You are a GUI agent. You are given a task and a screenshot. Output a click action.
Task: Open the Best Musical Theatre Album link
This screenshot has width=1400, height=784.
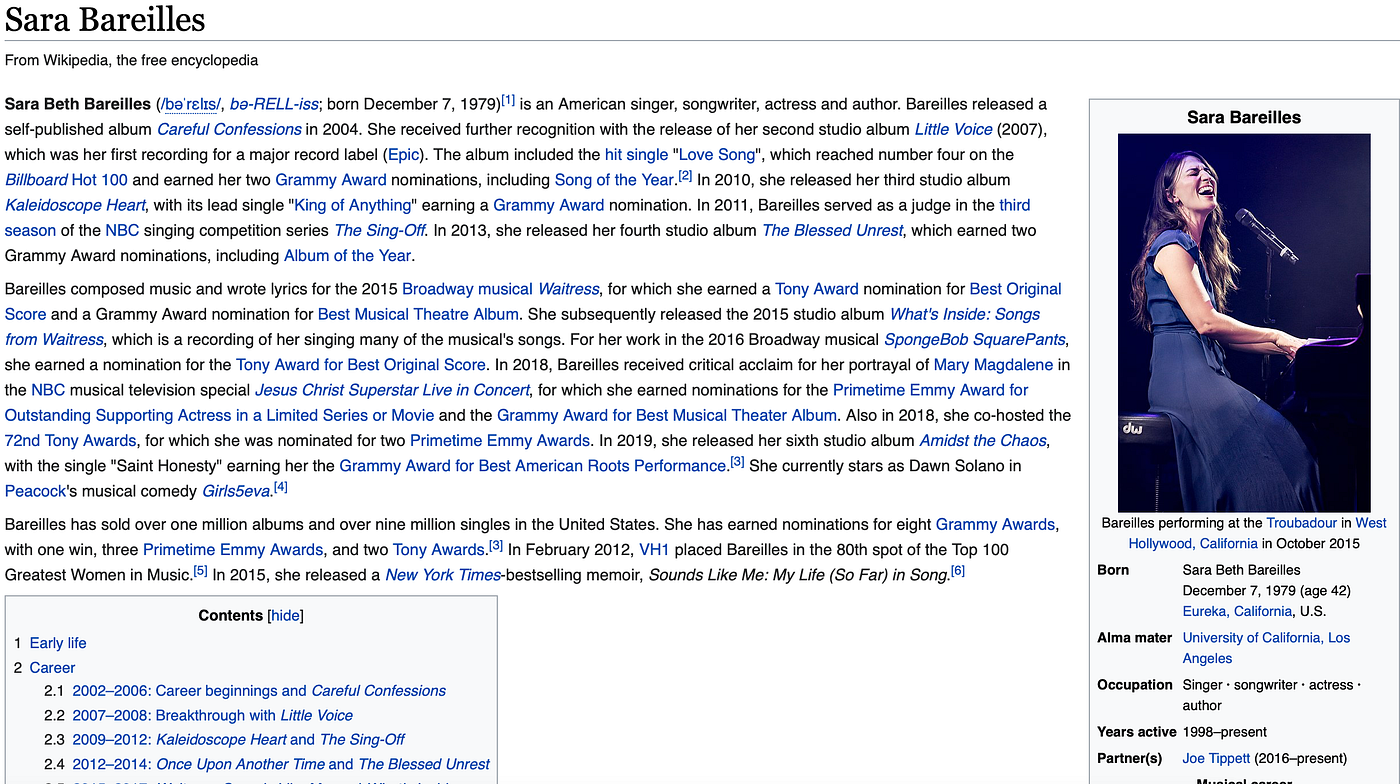pyautogui.click(x=418, y=314)
